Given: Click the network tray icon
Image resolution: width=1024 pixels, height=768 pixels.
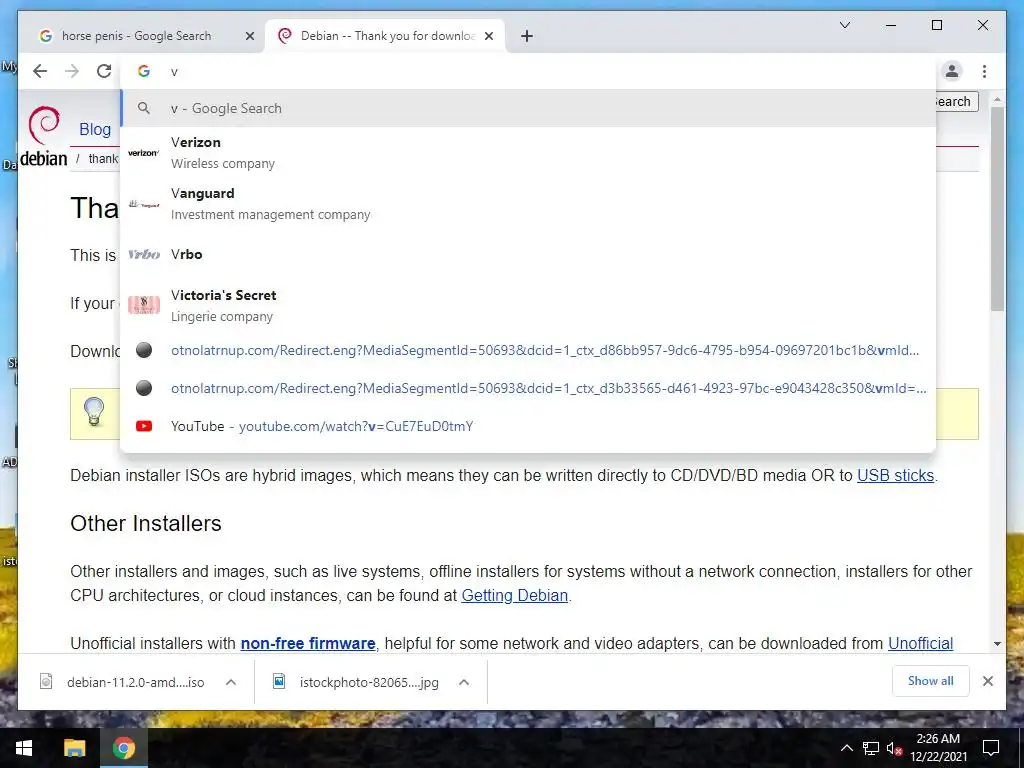Looking at the screenshot, I should pyautogui.click(x=871, y=748).
